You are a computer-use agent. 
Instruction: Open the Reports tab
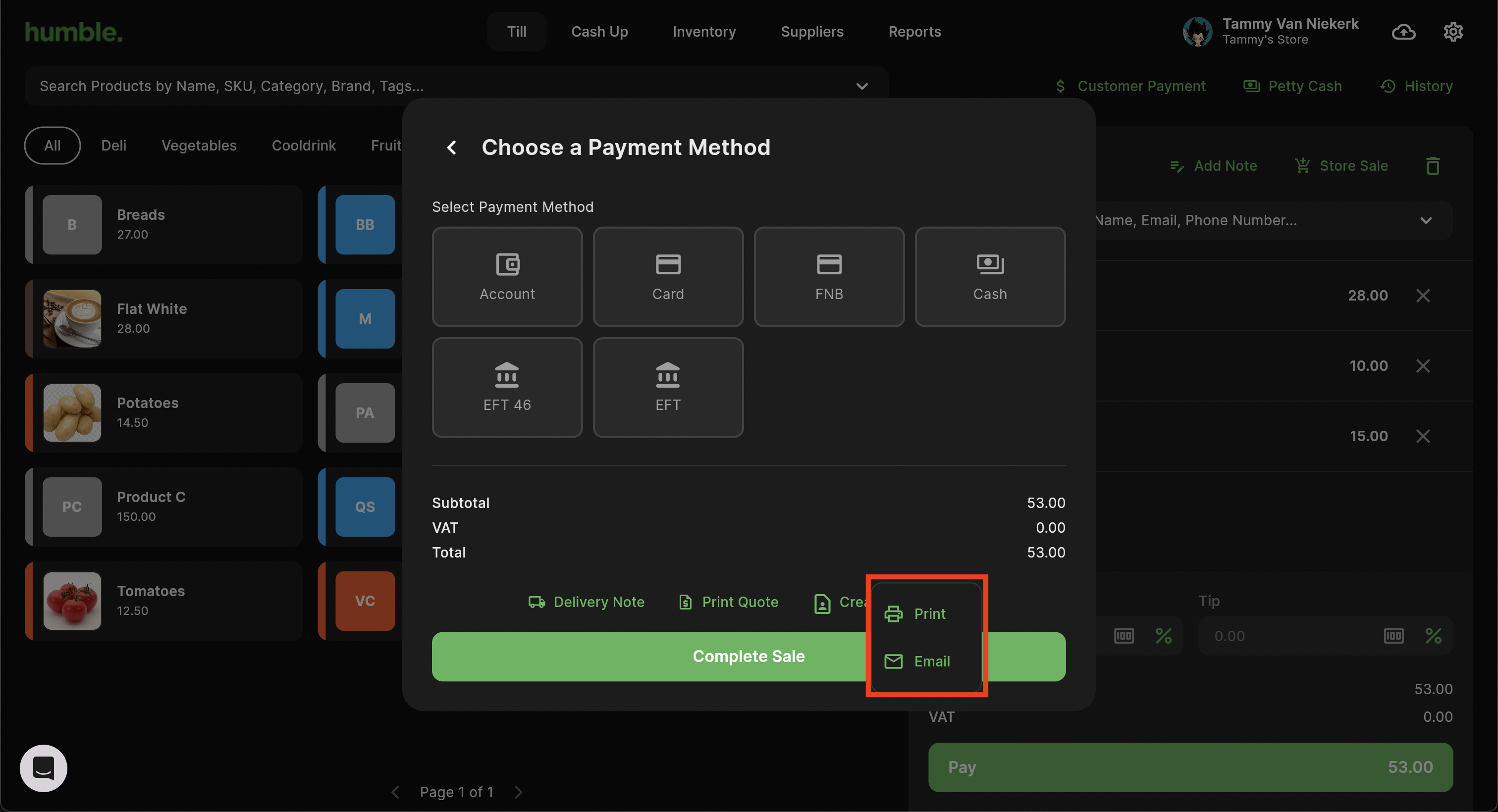pyautogui.click(x=915, y=31)
